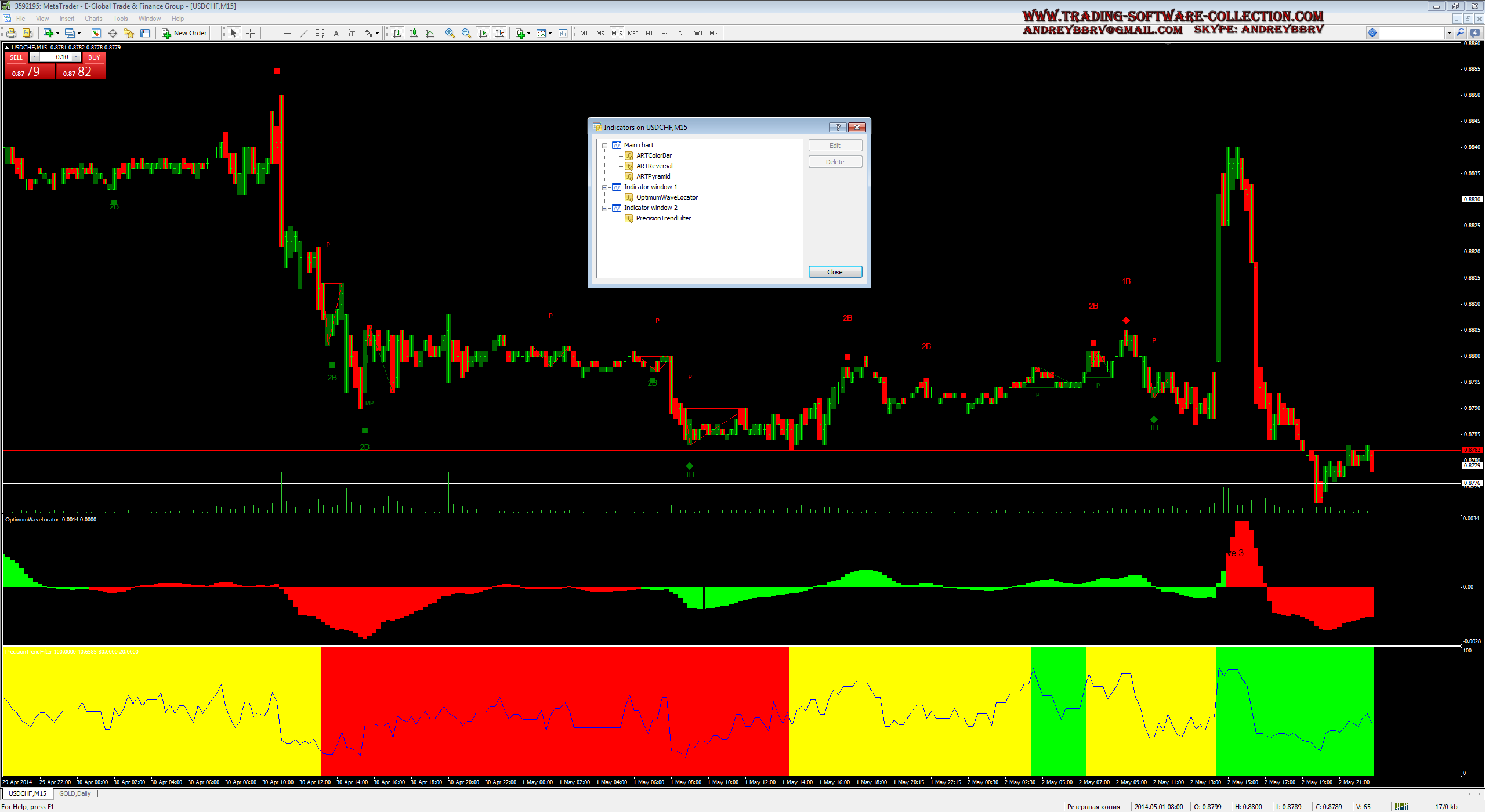This screenshot has height=812, width=1485.
Task: Collapse the Main chart tree node
Action: tap(604, 146)
